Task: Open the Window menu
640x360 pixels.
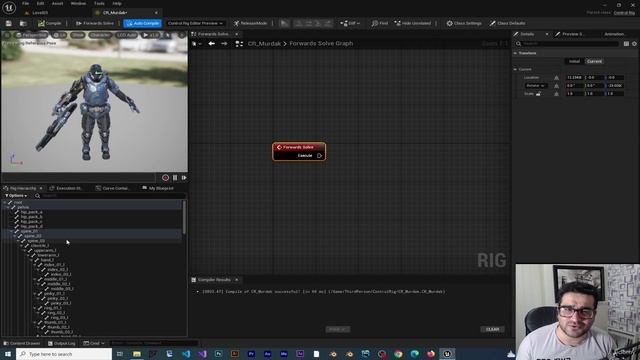Action: pyautogui.click(x=78, y=3)
